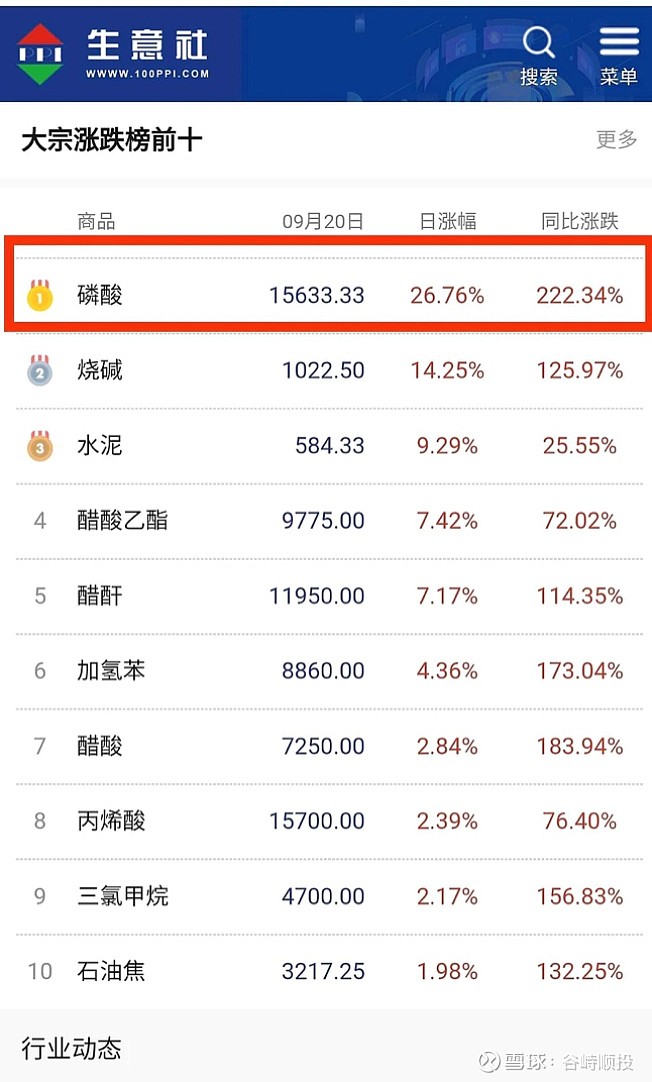The image size is (652, 1082).
Task: Open the 行业动态 section heading
Action: pos(72,1048)
